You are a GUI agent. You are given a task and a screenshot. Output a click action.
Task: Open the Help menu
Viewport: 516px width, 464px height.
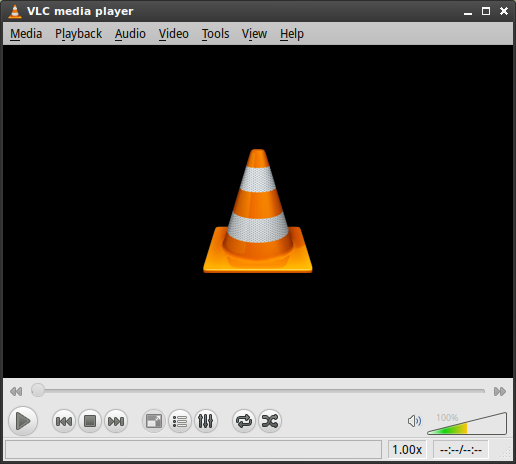click(292, 34)
